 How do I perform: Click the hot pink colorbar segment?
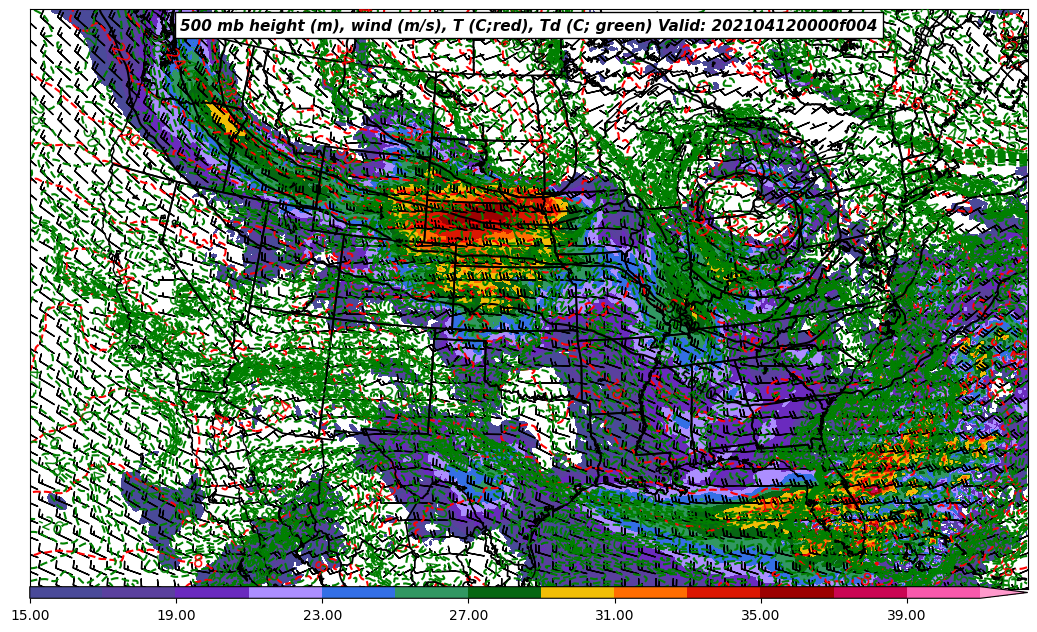[942, 592]
